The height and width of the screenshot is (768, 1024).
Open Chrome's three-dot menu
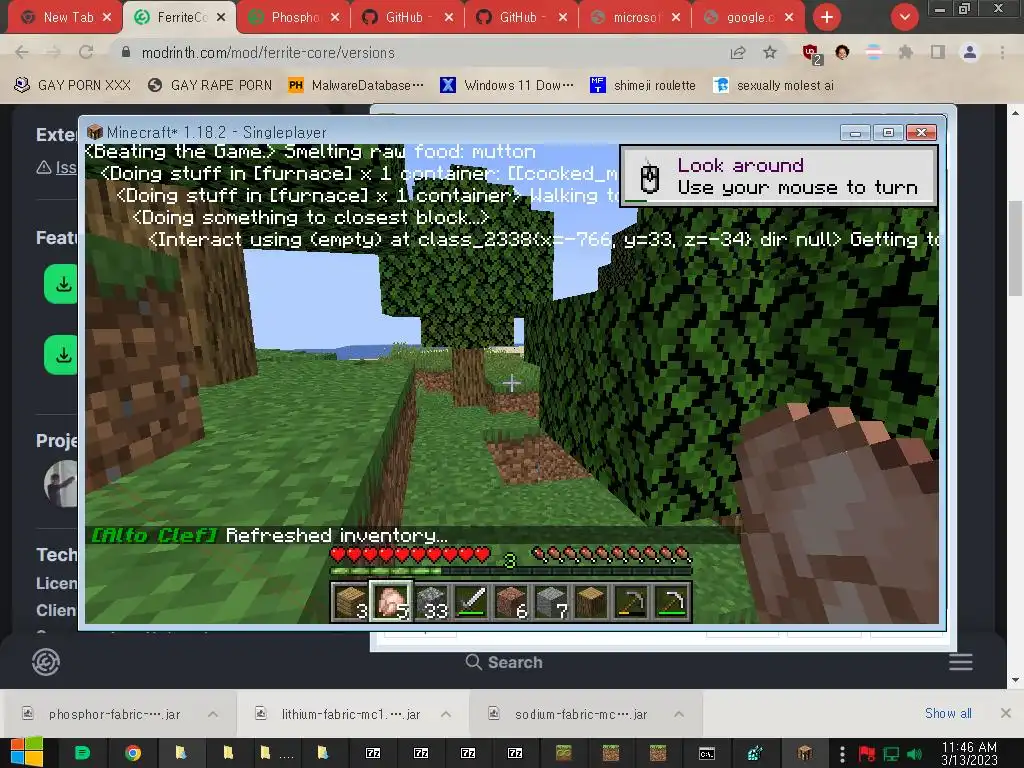(1002, 52)
